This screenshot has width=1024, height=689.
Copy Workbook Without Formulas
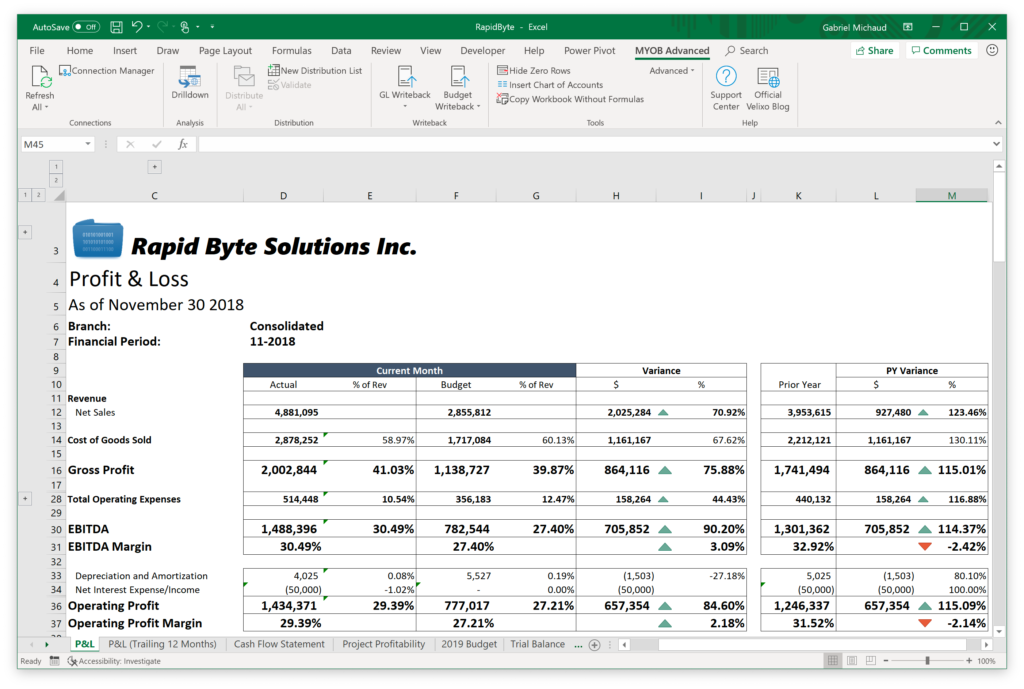click(x=570, y=99)
